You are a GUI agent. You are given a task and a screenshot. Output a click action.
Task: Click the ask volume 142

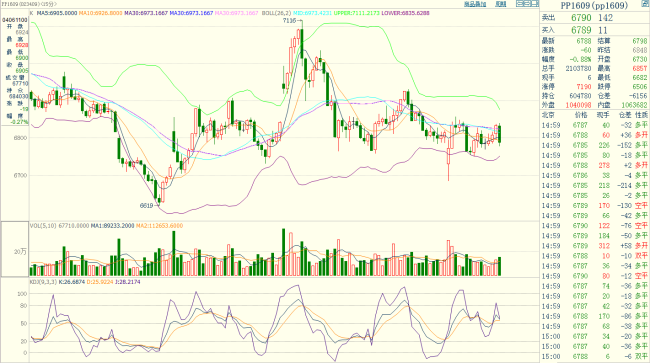(606, 18)
